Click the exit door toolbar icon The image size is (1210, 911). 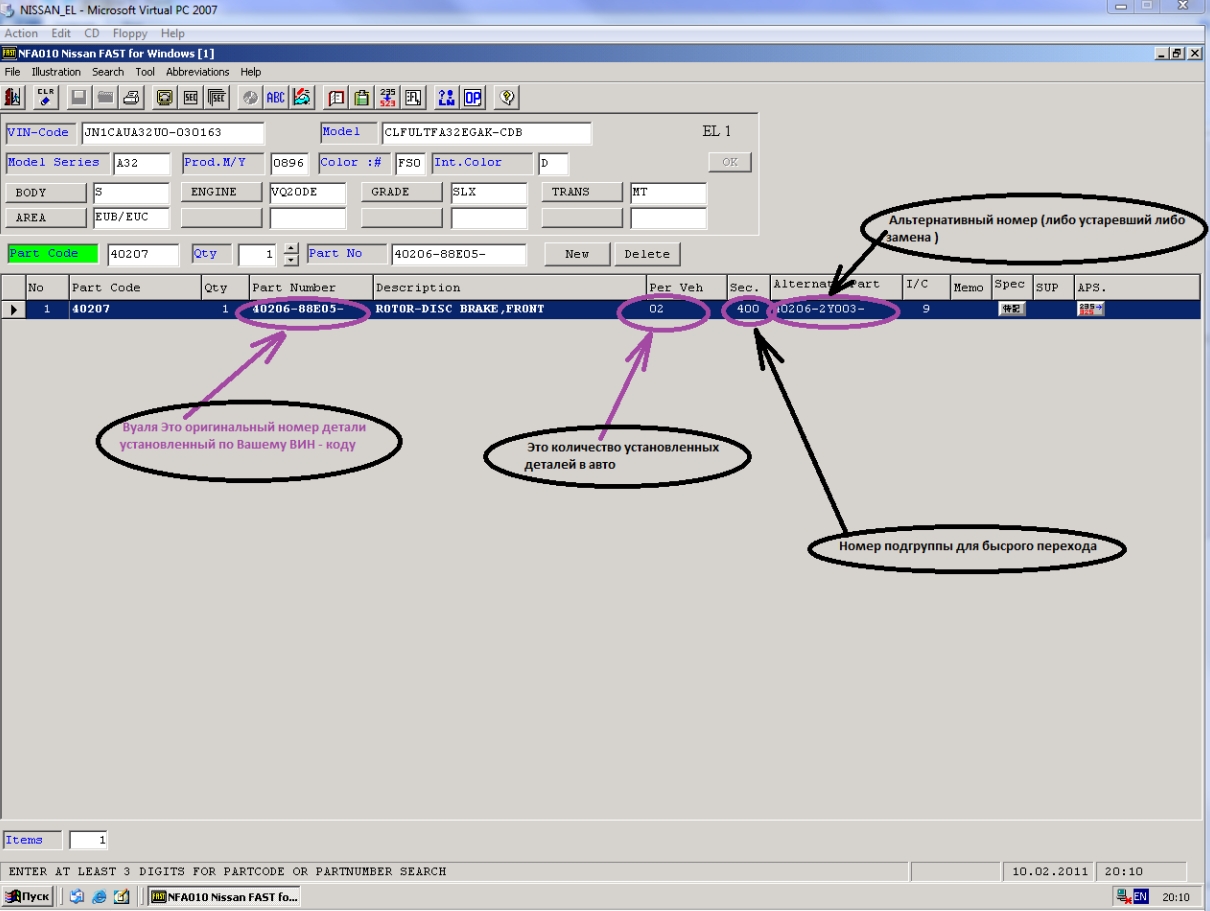click(14, 97)
